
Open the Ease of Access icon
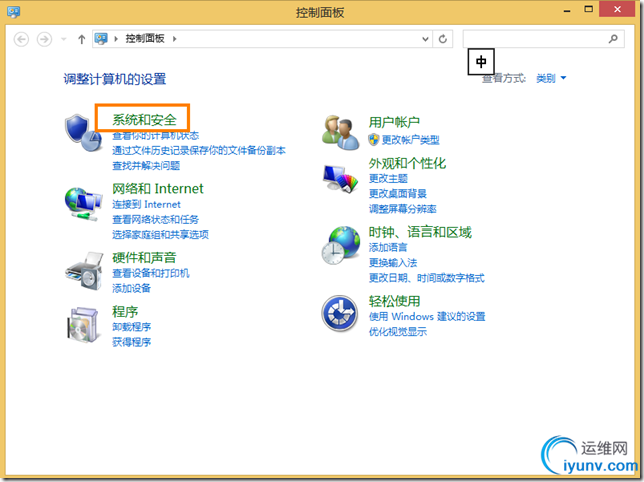(340, 314)
